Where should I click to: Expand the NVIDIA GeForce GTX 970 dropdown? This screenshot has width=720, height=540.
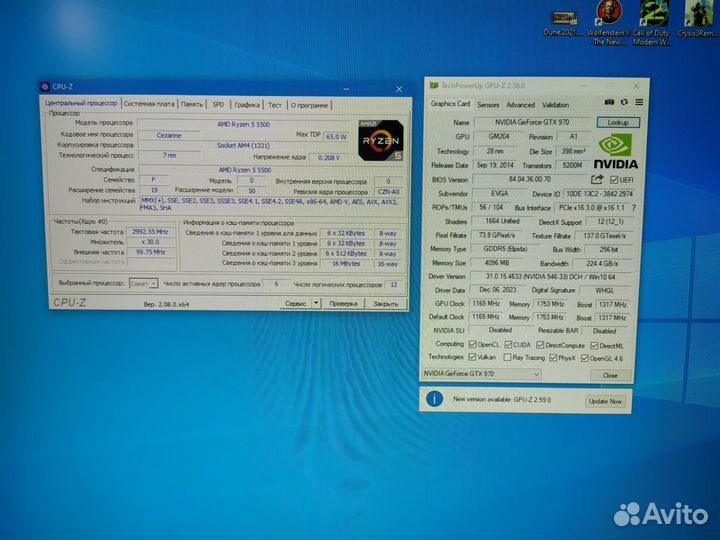point(481,374)
